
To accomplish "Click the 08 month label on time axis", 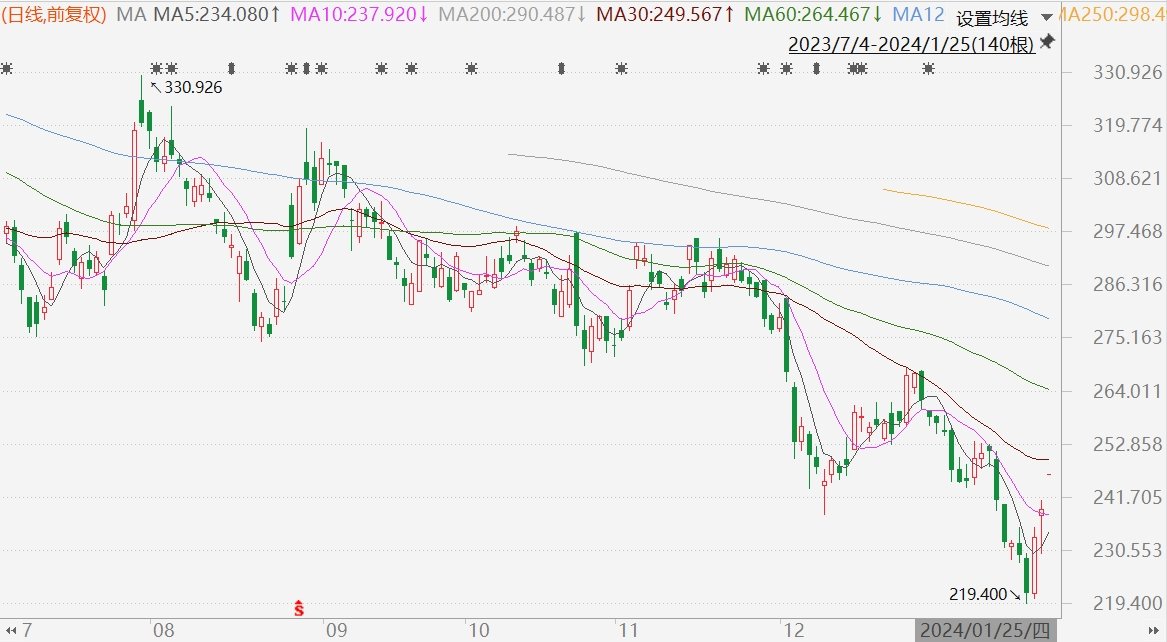I will click(x=163, y=631).
